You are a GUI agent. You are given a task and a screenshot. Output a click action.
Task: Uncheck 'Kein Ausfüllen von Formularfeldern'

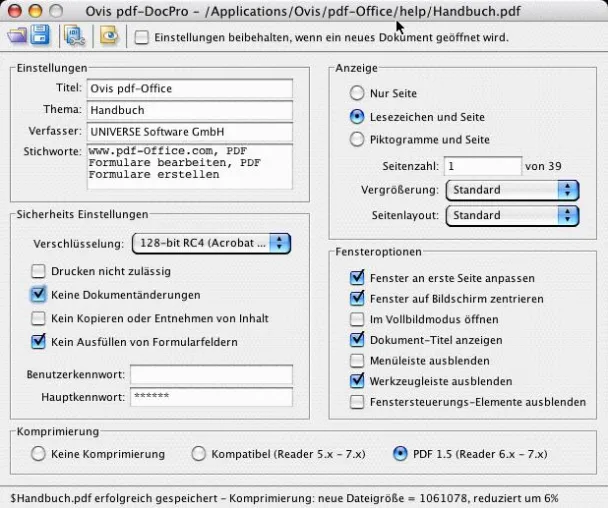(x=38, y=342)
